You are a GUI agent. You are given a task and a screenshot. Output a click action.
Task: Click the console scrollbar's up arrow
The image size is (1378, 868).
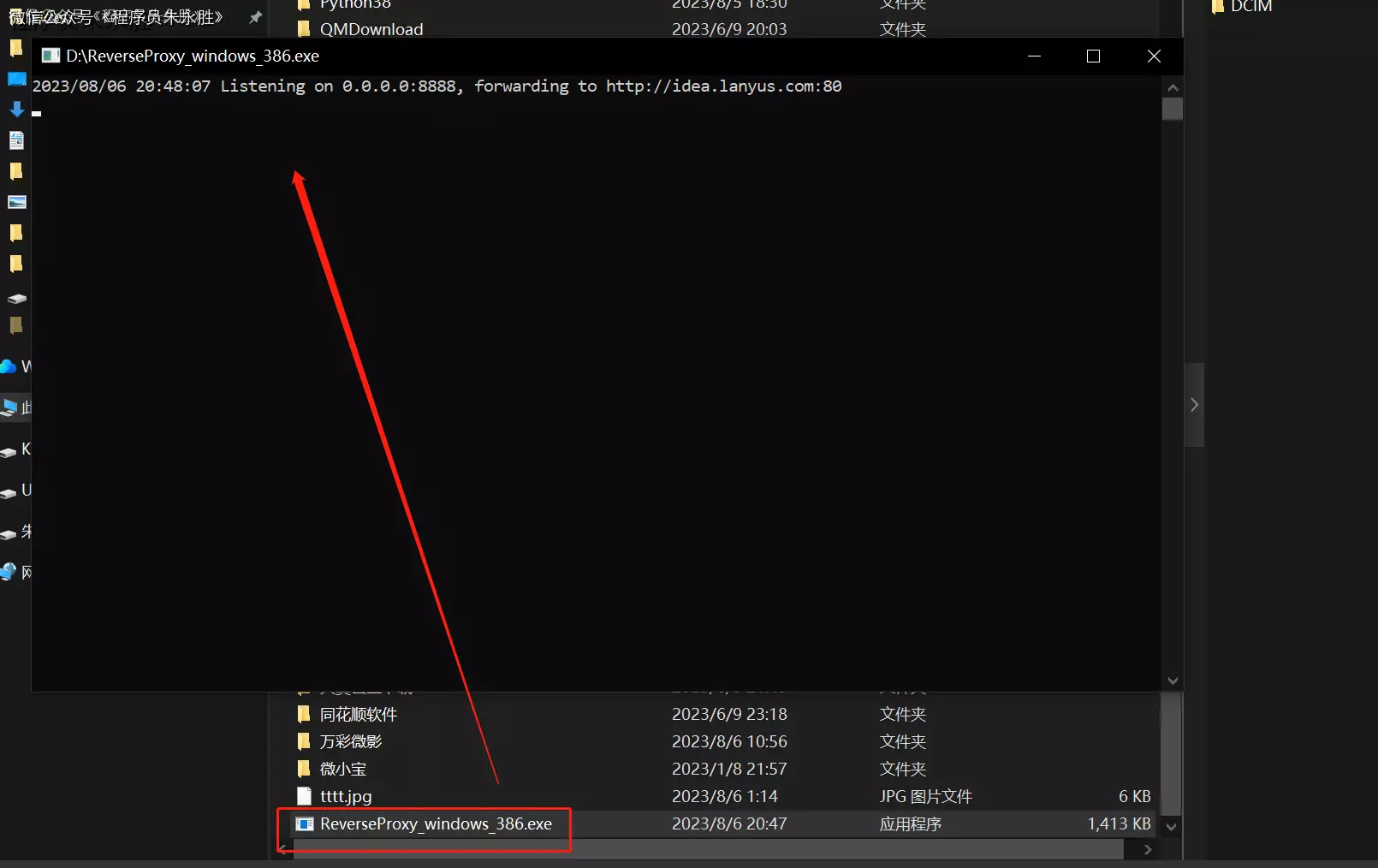pyautogui.click(x=1173, y=87)
